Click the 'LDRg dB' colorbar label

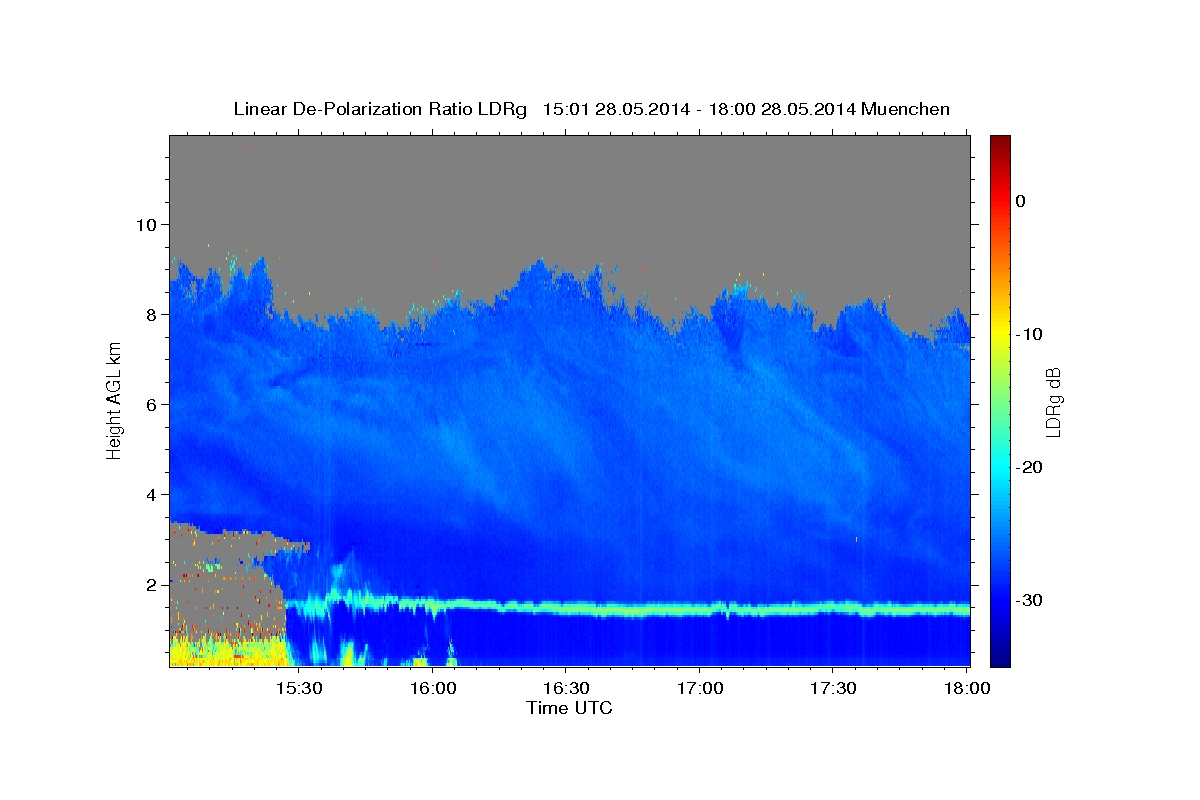tap(1053, 402)
